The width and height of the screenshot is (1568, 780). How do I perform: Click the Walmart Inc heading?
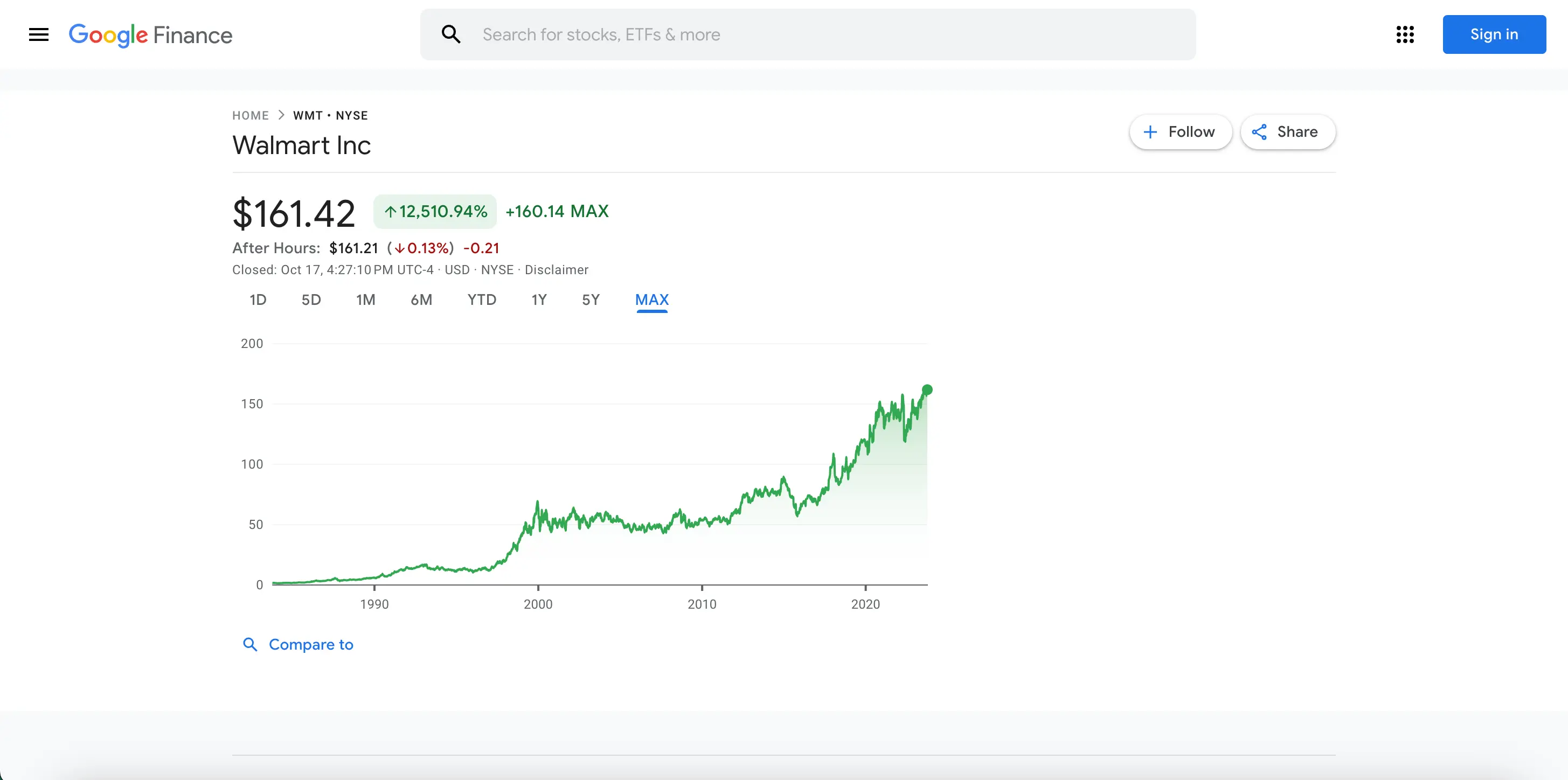(301, 145)
